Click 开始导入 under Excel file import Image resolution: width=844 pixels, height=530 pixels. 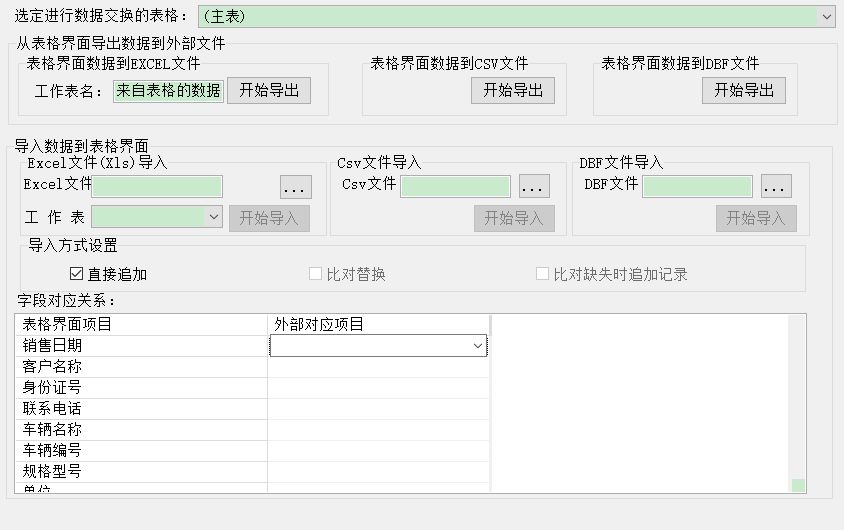[269, 218]
